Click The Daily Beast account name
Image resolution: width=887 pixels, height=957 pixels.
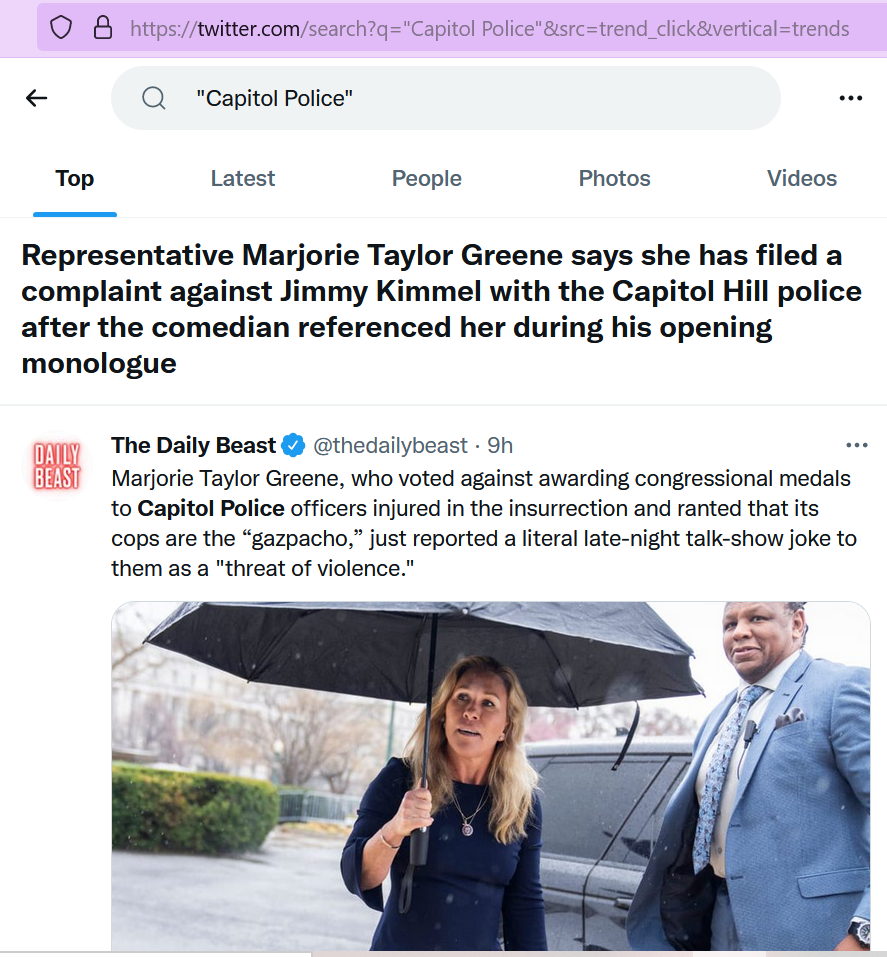tap(193, 446)
